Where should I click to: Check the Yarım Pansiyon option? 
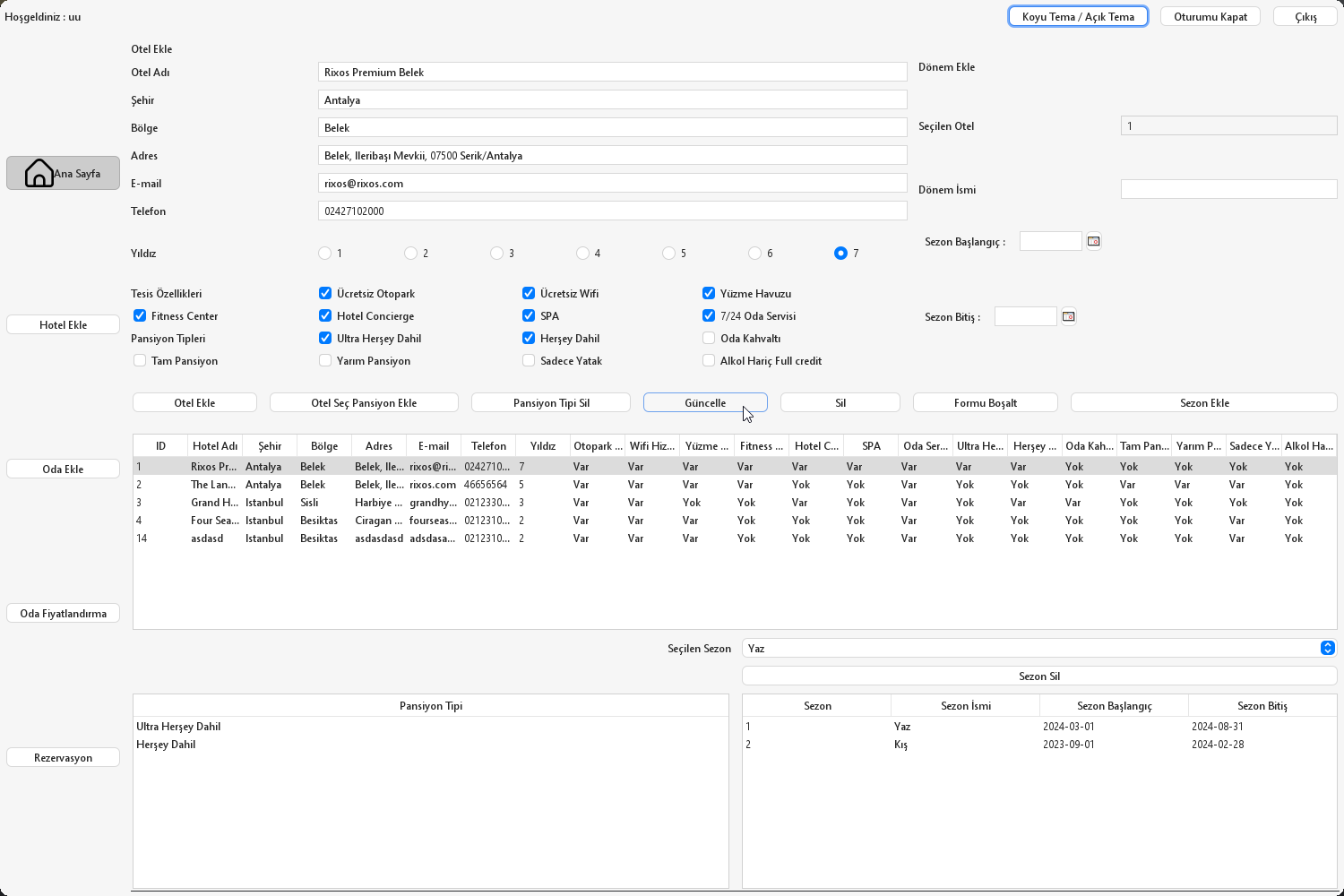pos(325,360)
